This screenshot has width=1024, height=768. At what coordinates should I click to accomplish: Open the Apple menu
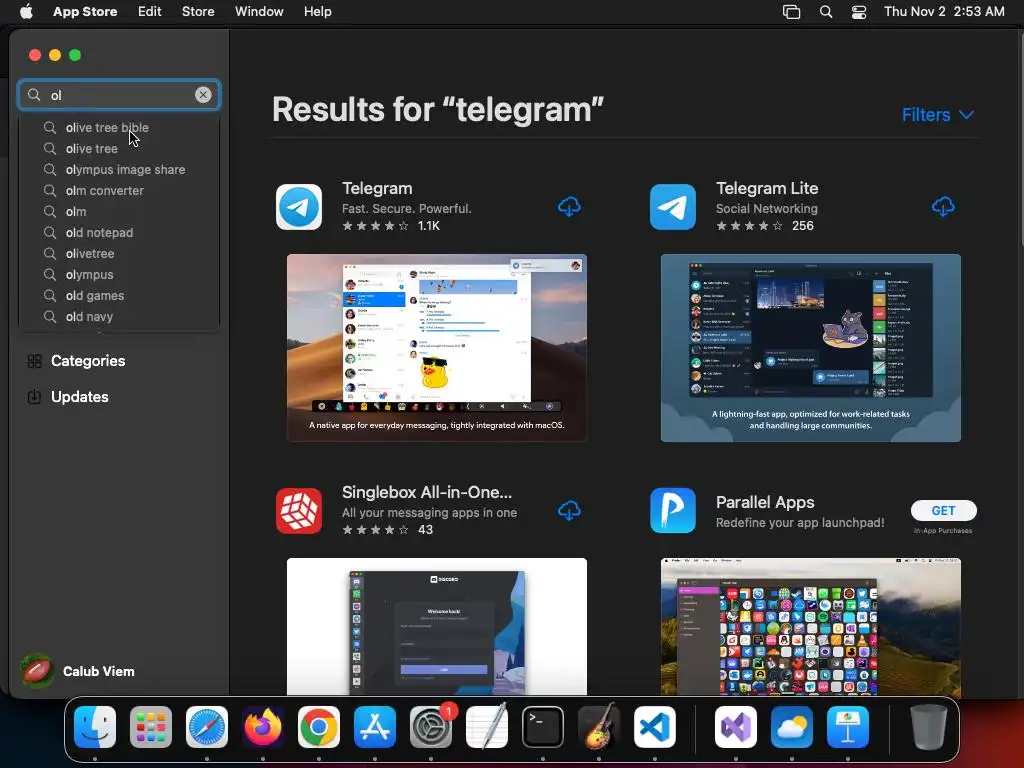[26, 12]
